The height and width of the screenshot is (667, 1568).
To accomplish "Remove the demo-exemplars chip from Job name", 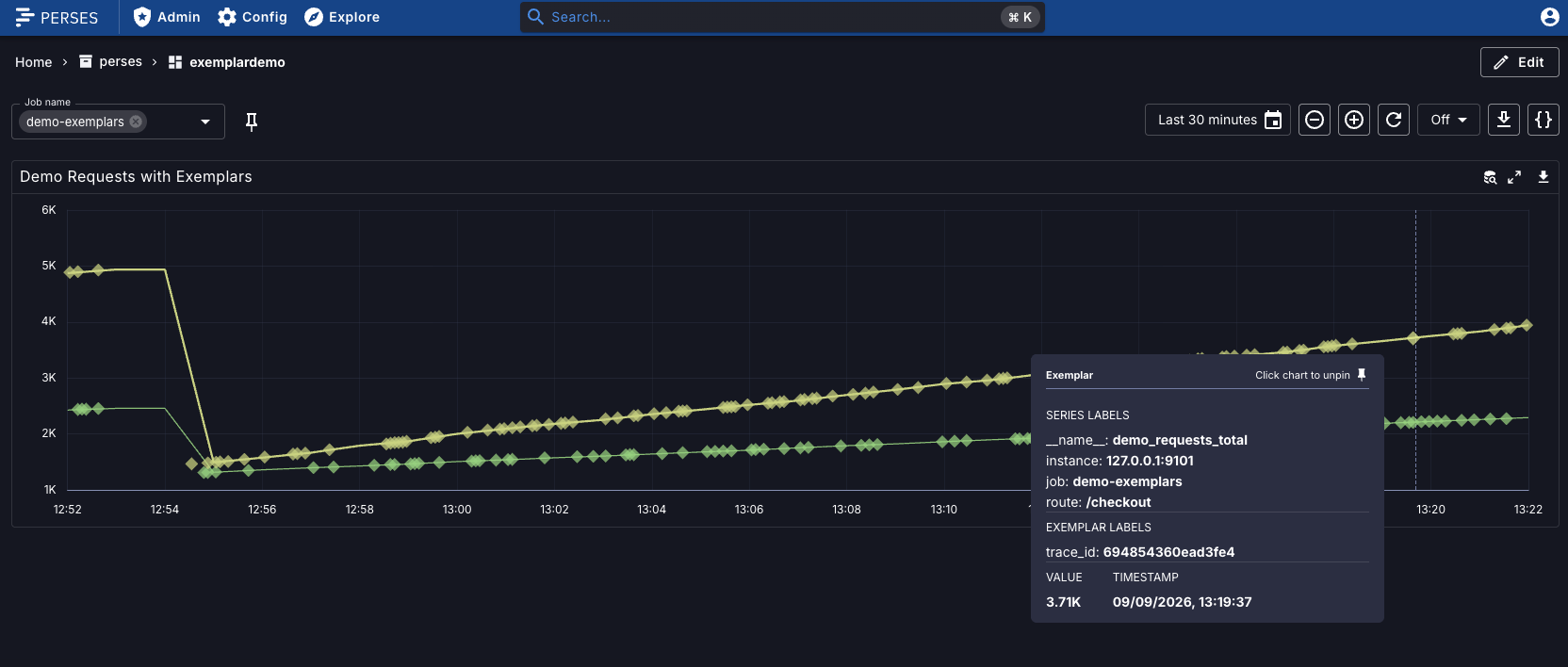I will coord(136,122).
